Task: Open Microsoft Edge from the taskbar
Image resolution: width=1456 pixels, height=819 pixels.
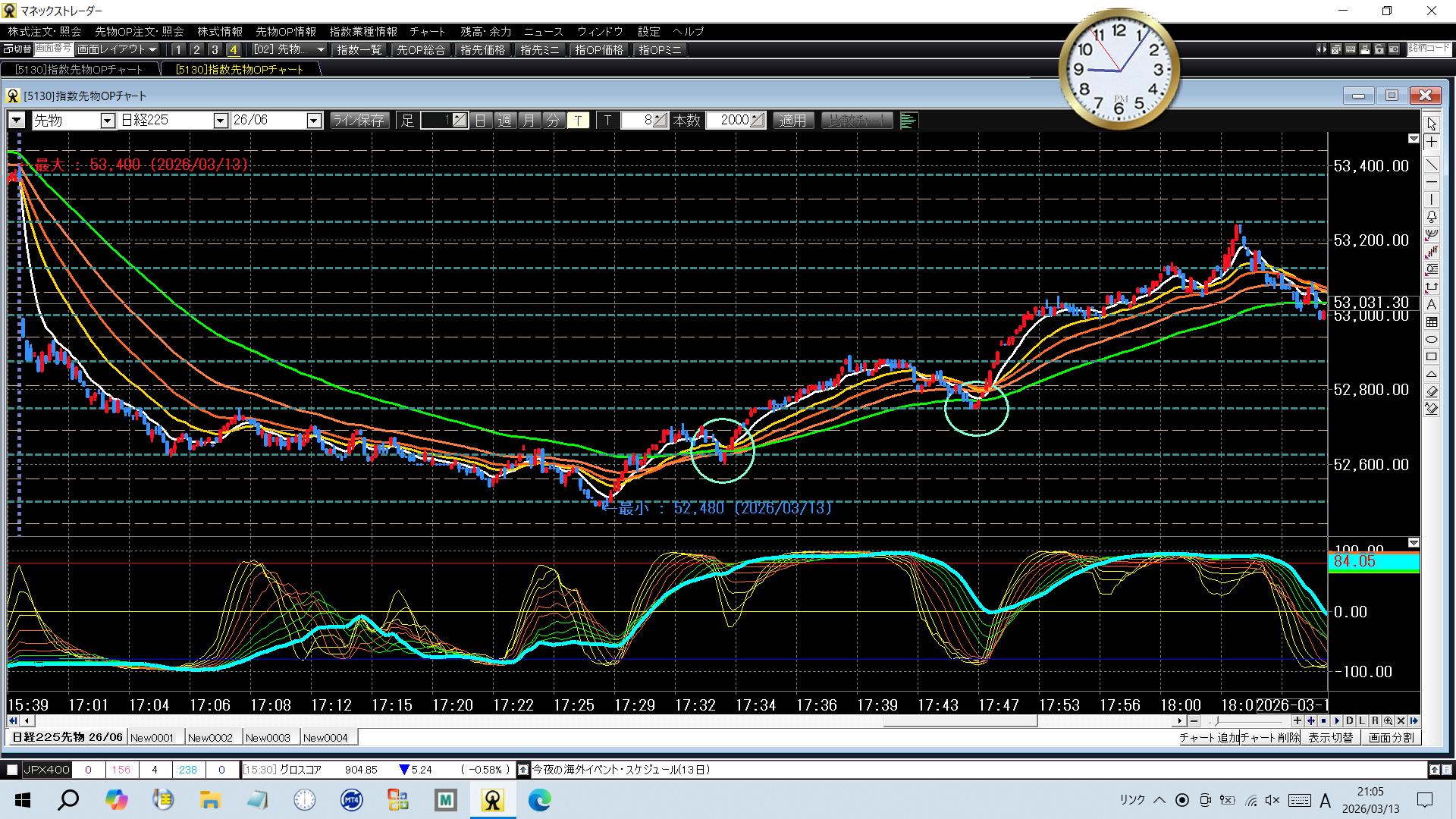Action: (x=539, y=800)
